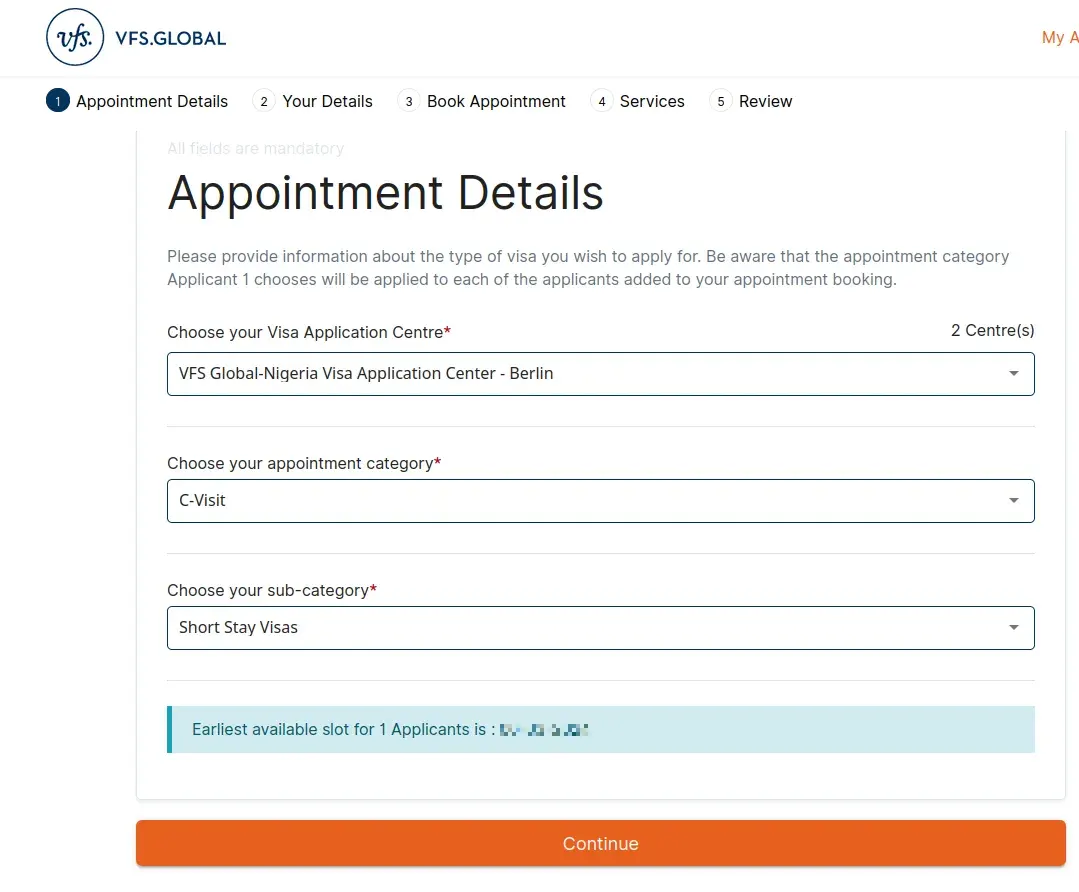Select the Book Appointment step
Screen dimensions: 1079x892
click(496, 101)
